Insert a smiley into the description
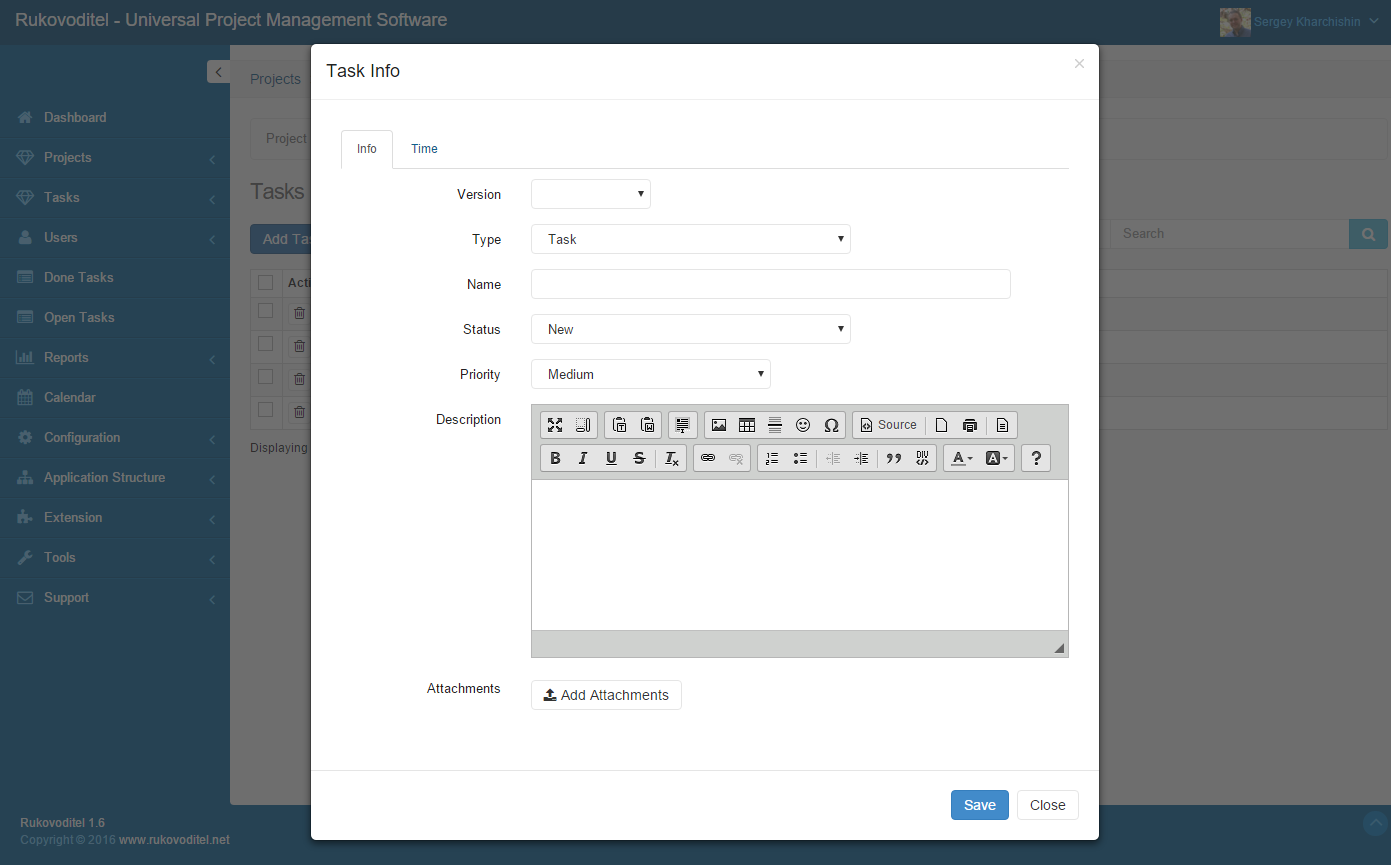This screenshot has height=865, width=1391. (x=803, y=425)
